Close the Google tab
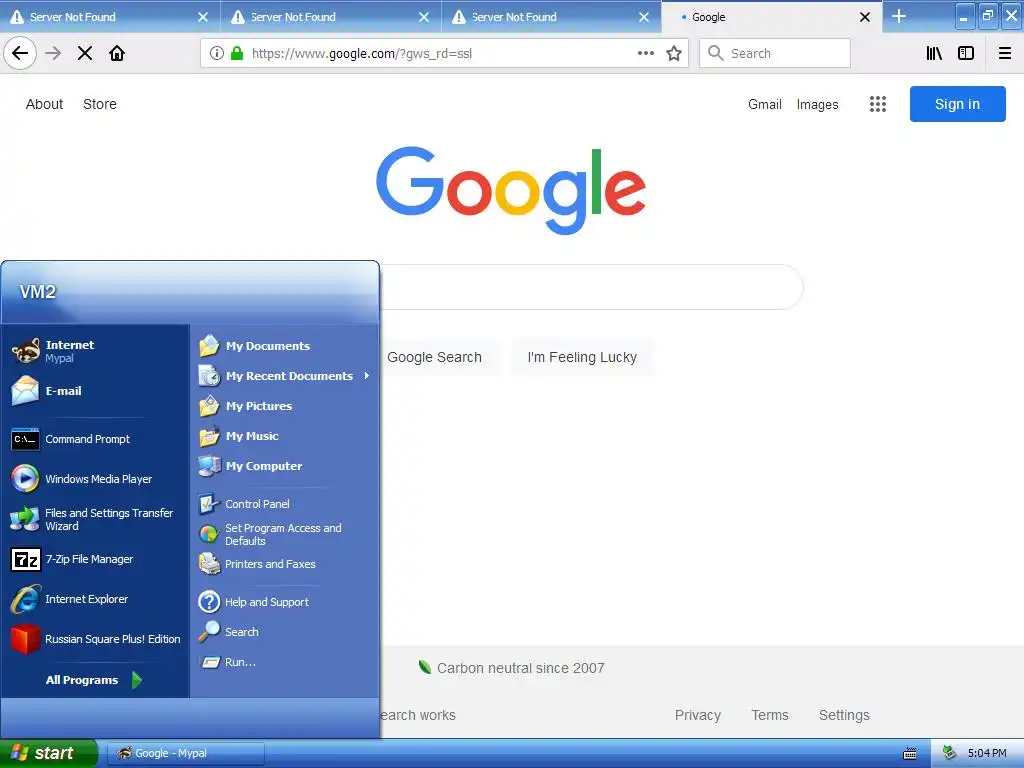This screenshot has height=768, width=1024. [x=865, y=17]
